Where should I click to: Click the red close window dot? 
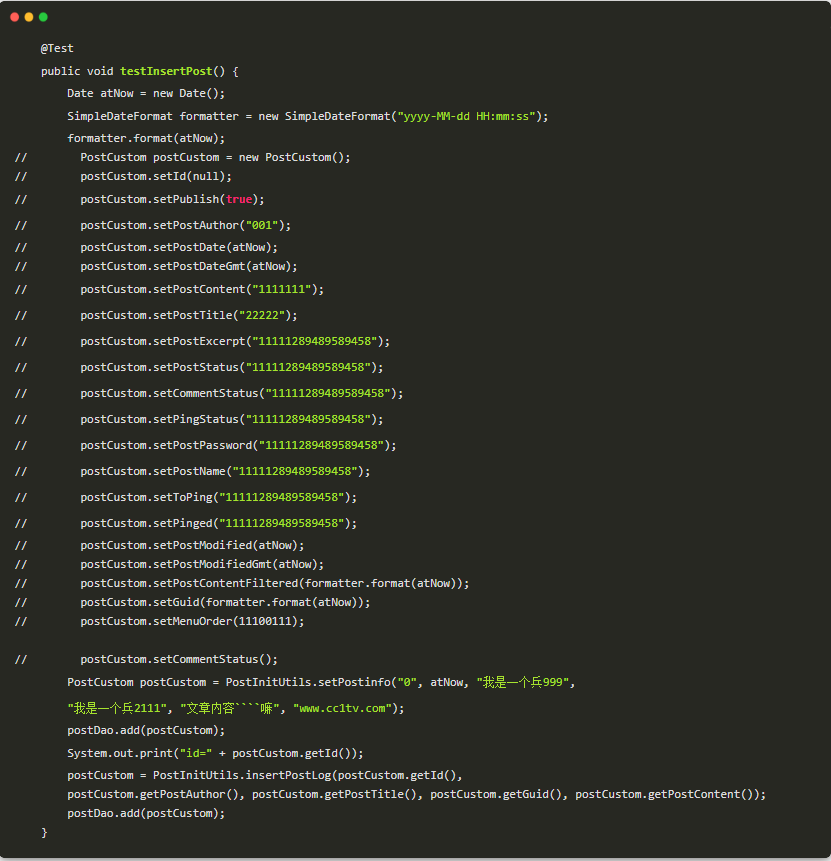click(15, 17)
